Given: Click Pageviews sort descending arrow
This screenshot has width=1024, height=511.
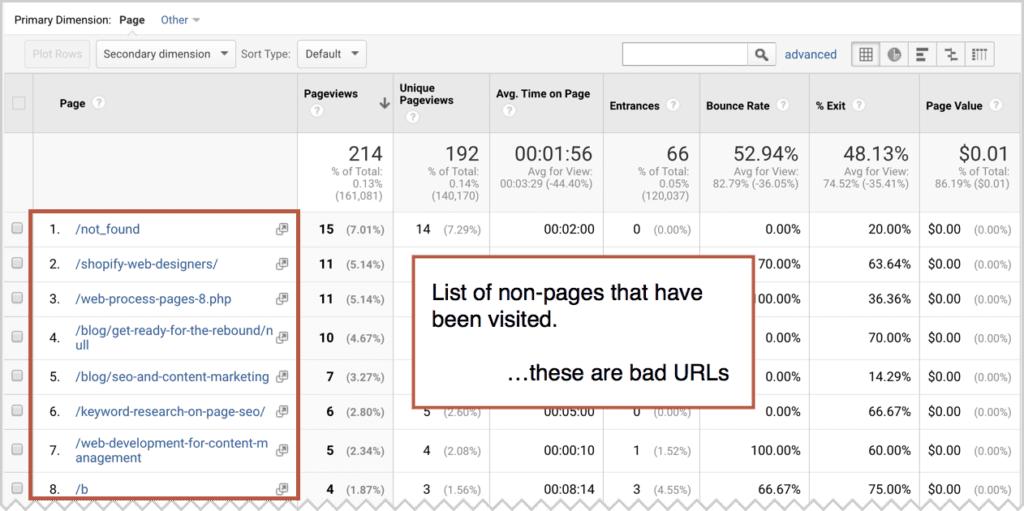Looking at the screenshot, I should 385,103.
